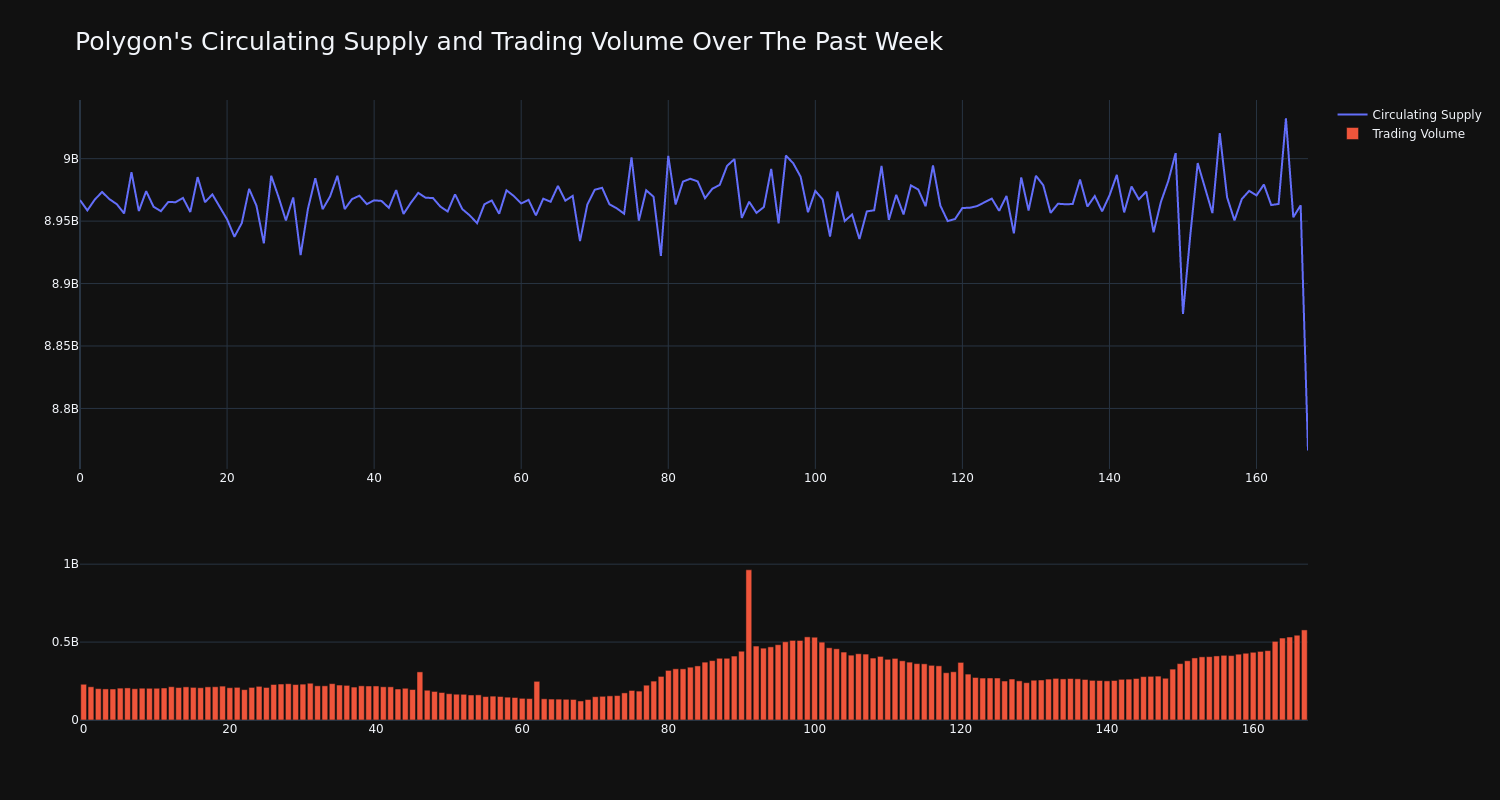Screen dimensions: 1500x800
Task: Click the volume bar spike near 46
Action: pyautogui.click(x=420, y=696)
